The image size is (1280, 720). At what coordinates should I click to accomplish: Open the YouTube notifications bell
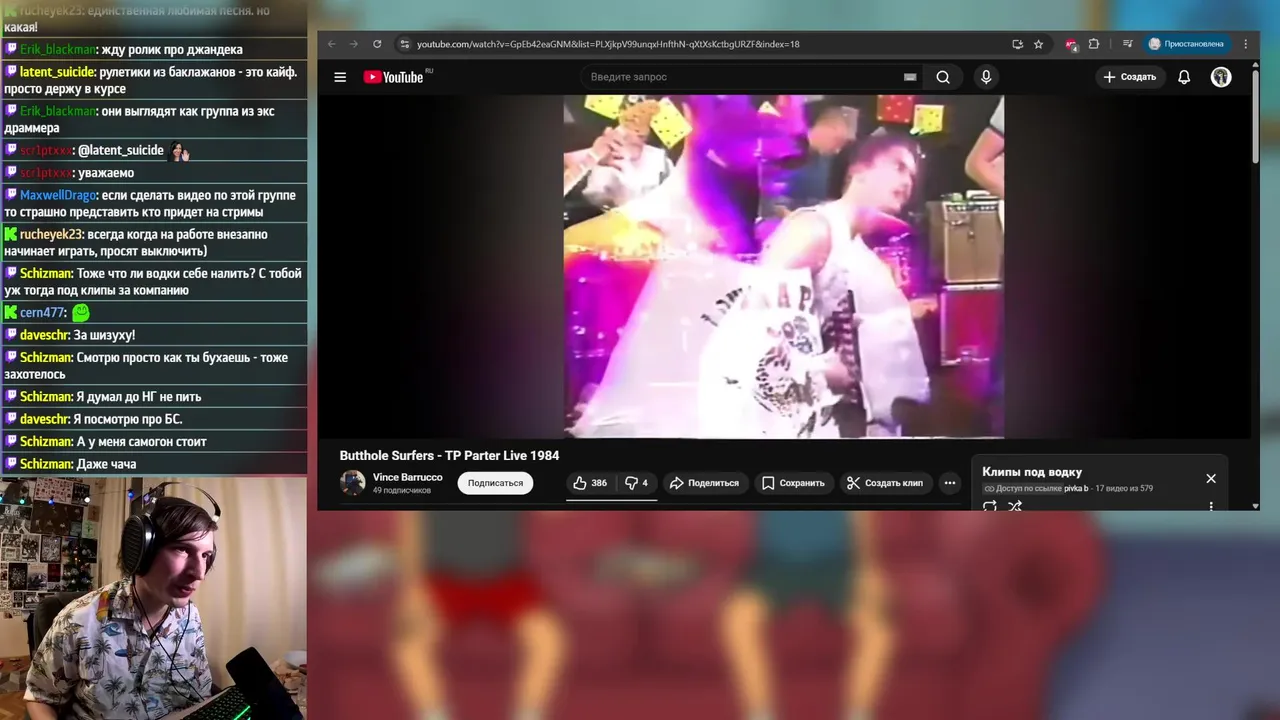[1184, 77]
